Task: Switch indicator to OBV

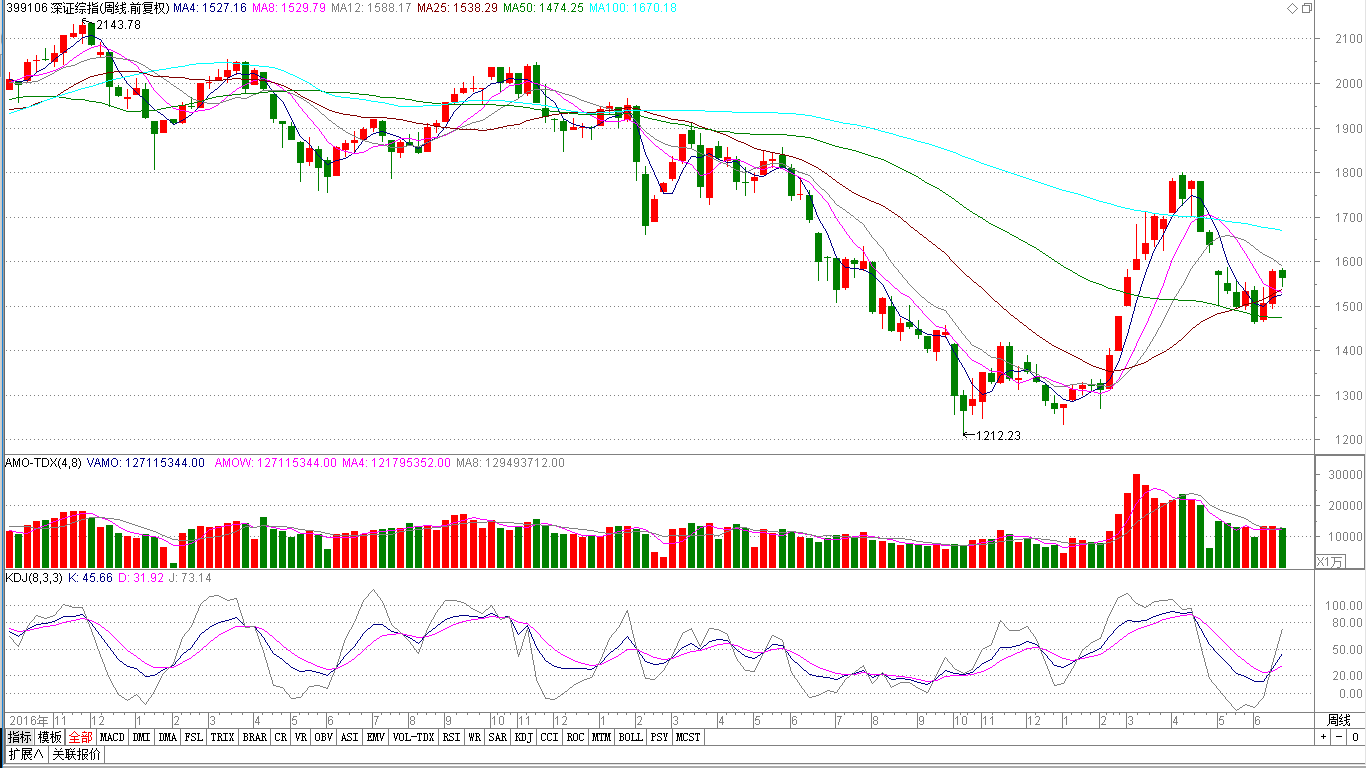Action: pyautogui.click(x=323, y=737)
